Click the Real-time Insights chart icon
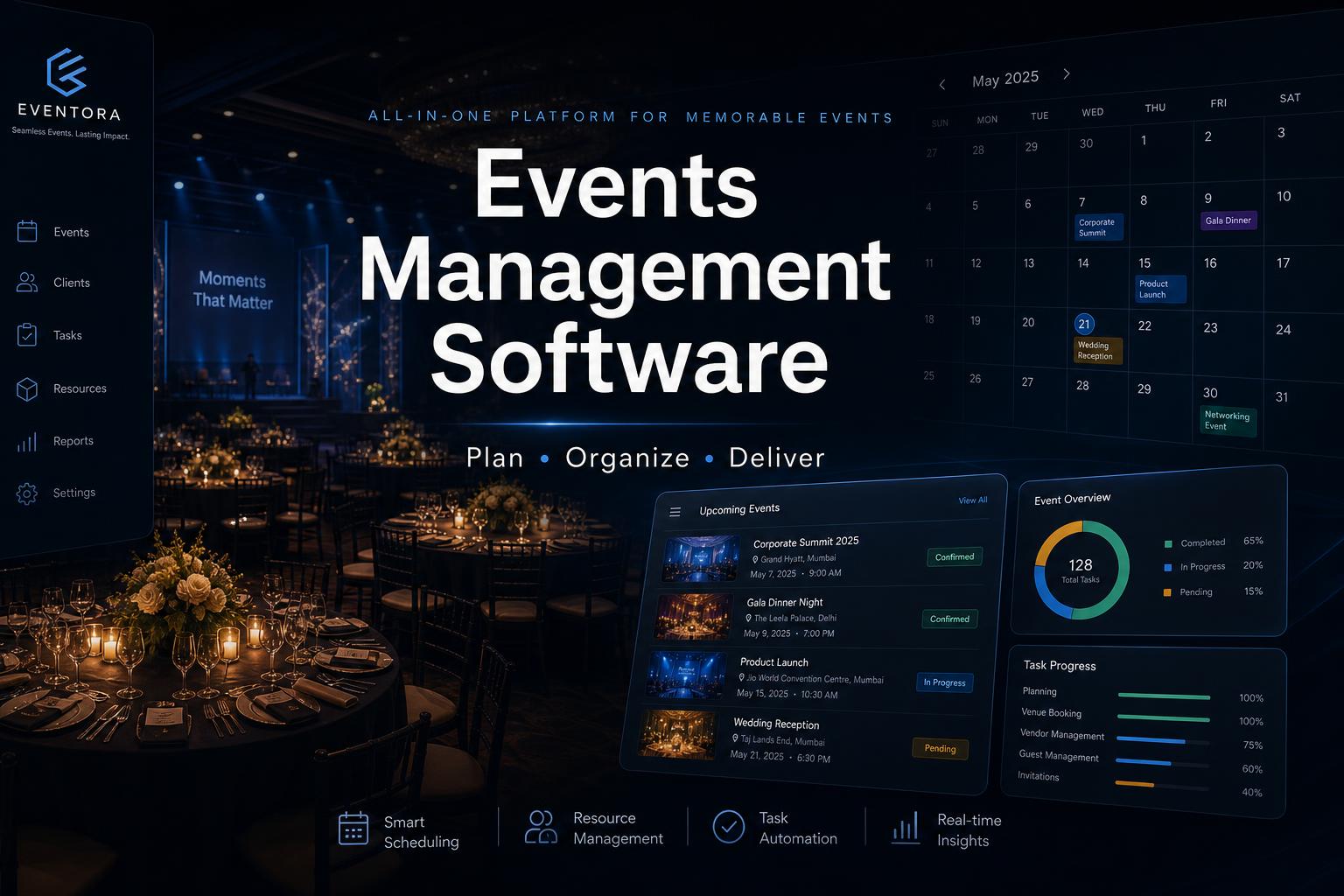 [906, 827]
